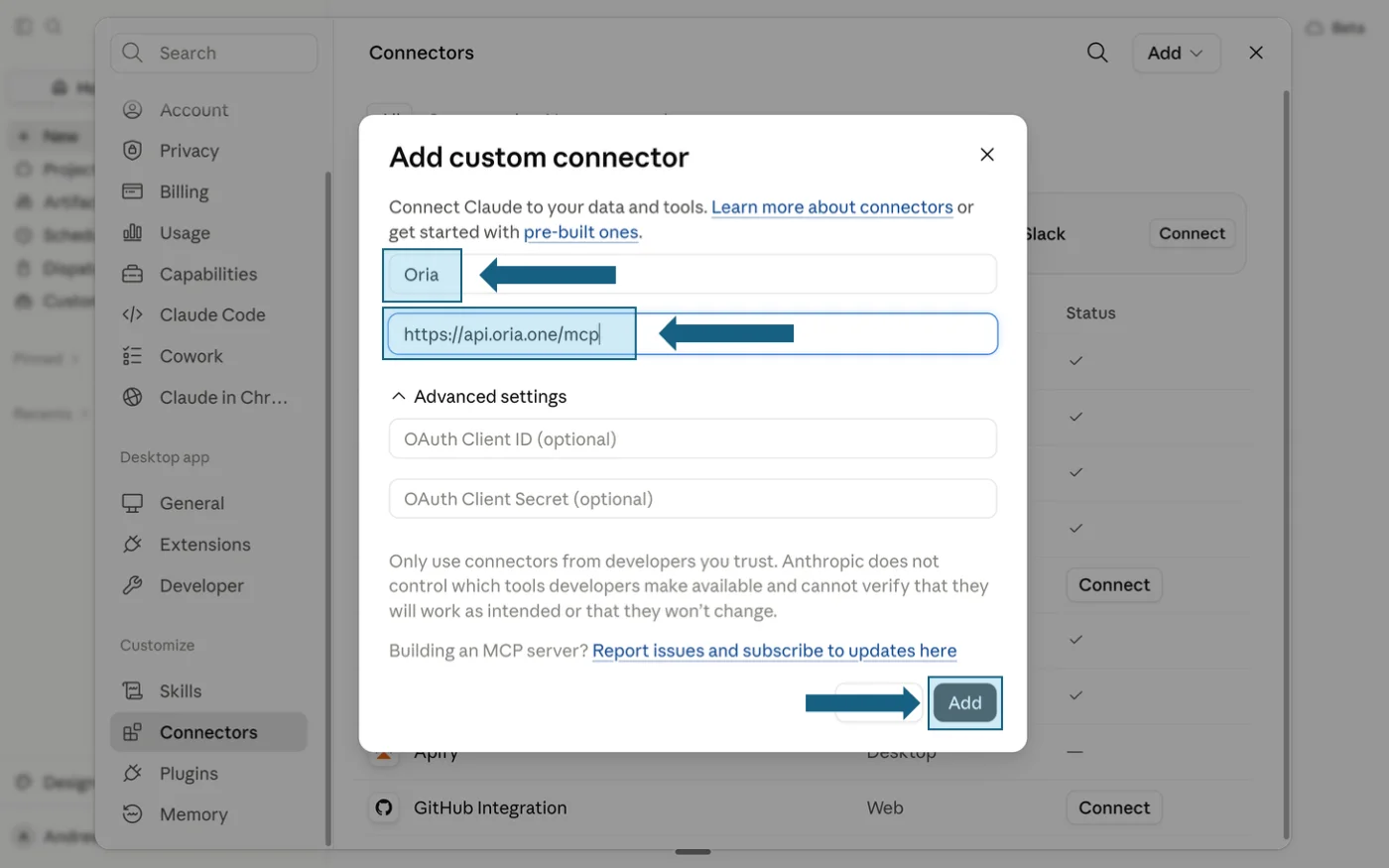Click the Usage bar chart icon
Viewport: 1389px width, 868px height.
click(132, 232)
